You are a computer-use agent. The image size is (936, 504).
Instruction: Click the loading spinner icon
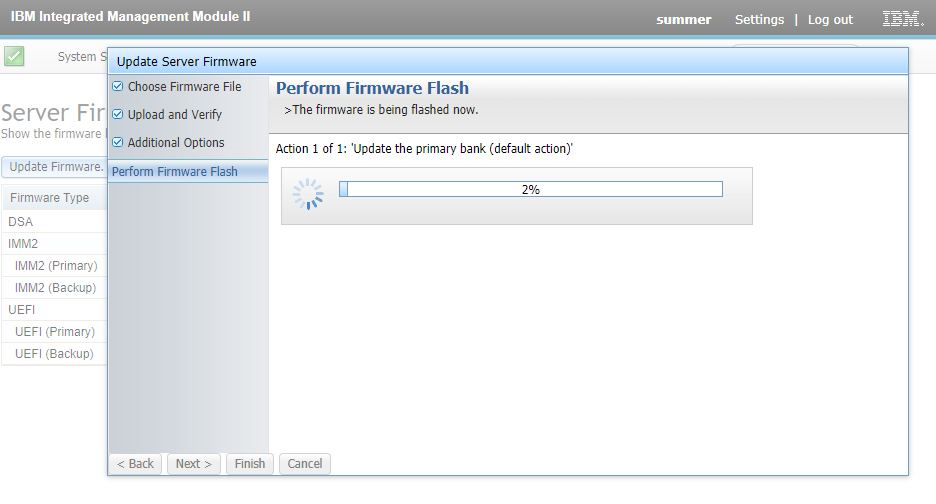tap(308, 194)
